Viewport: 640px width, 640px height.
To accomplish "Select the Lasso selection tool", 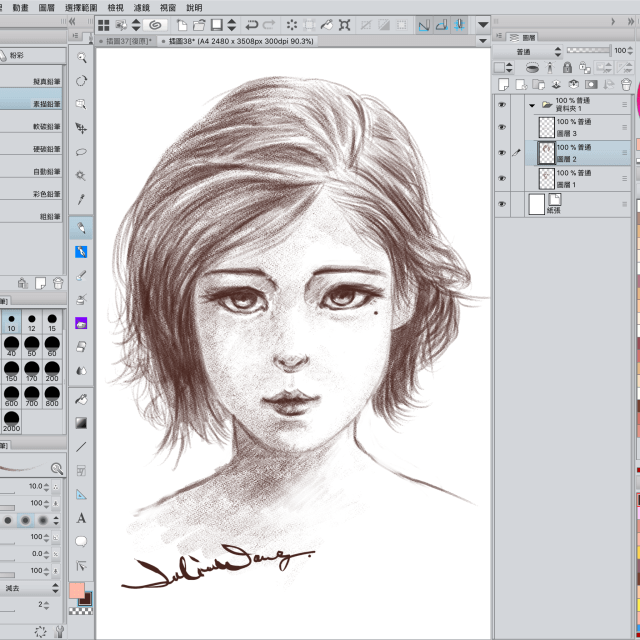I will [82, 152].
